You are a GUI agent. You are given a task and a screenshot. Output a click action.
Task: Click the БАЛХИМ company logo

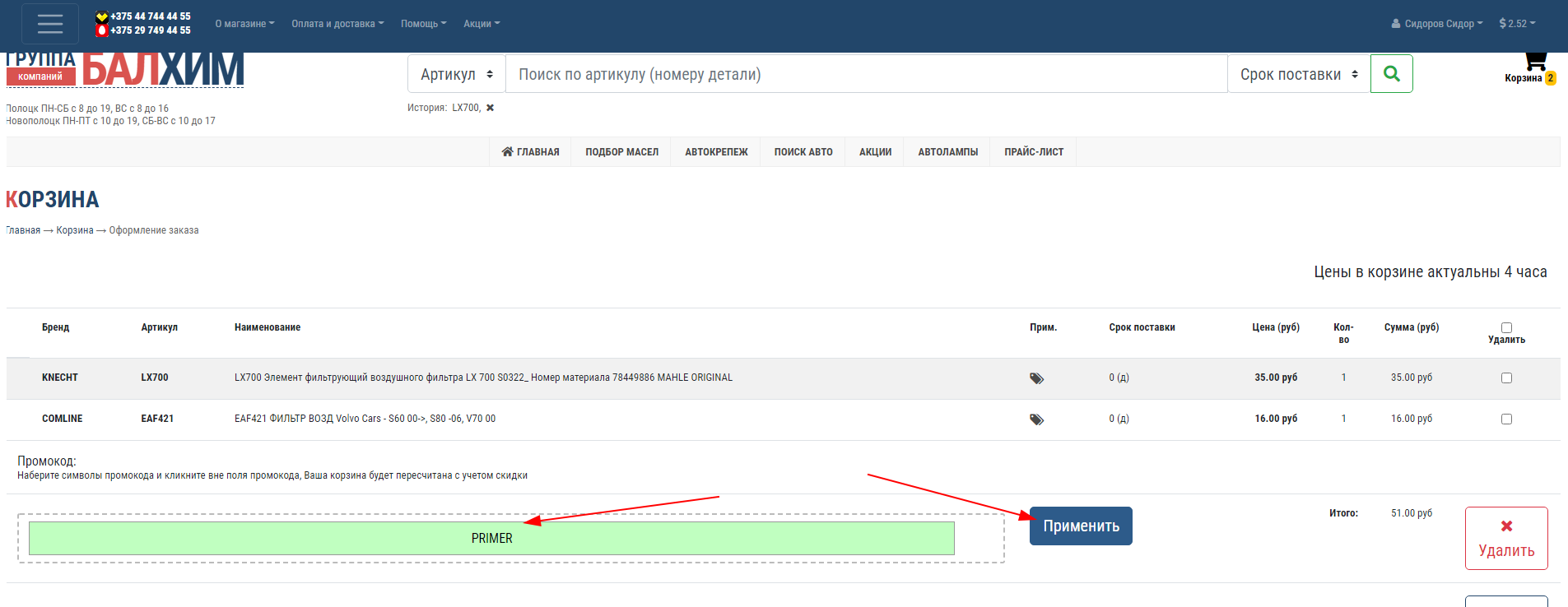coord(162,70)
